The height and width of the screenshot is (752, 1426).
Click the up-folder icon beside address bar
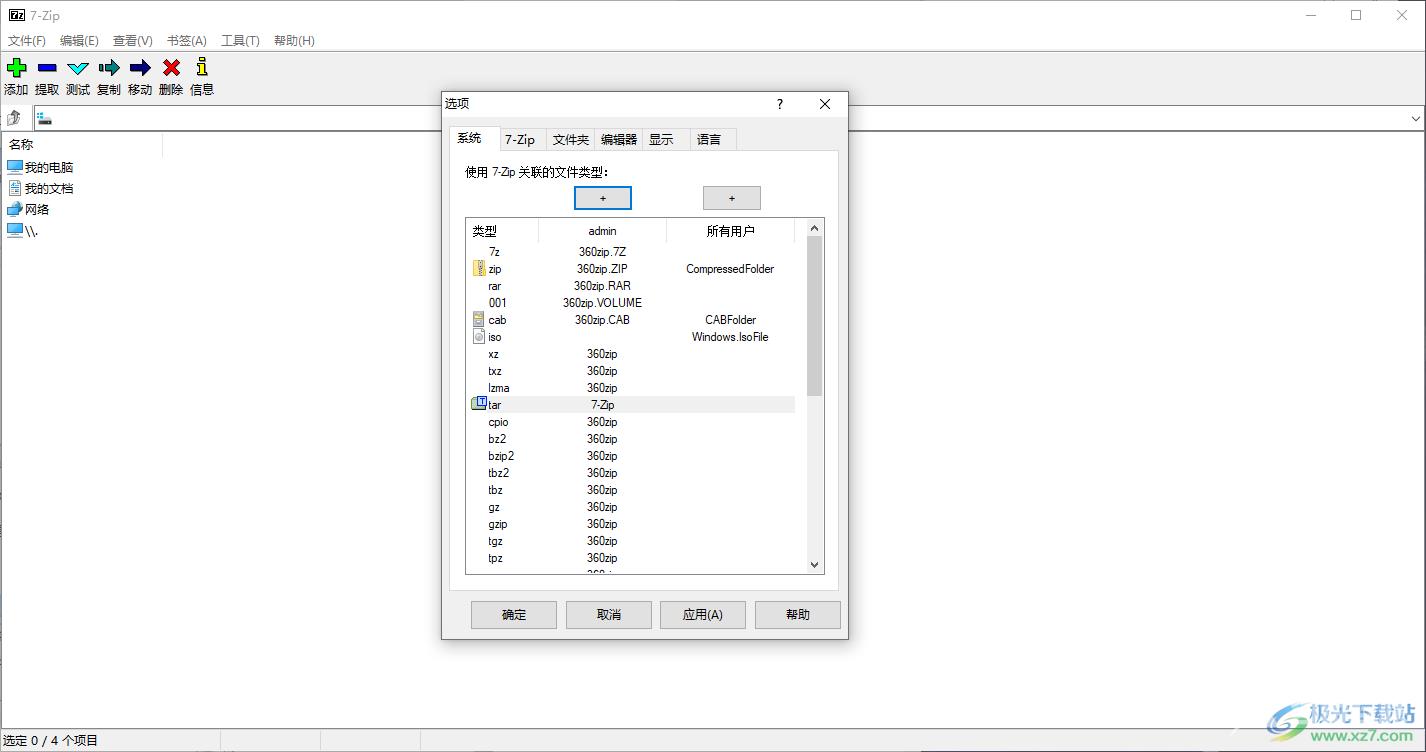[x=14, y=118]
